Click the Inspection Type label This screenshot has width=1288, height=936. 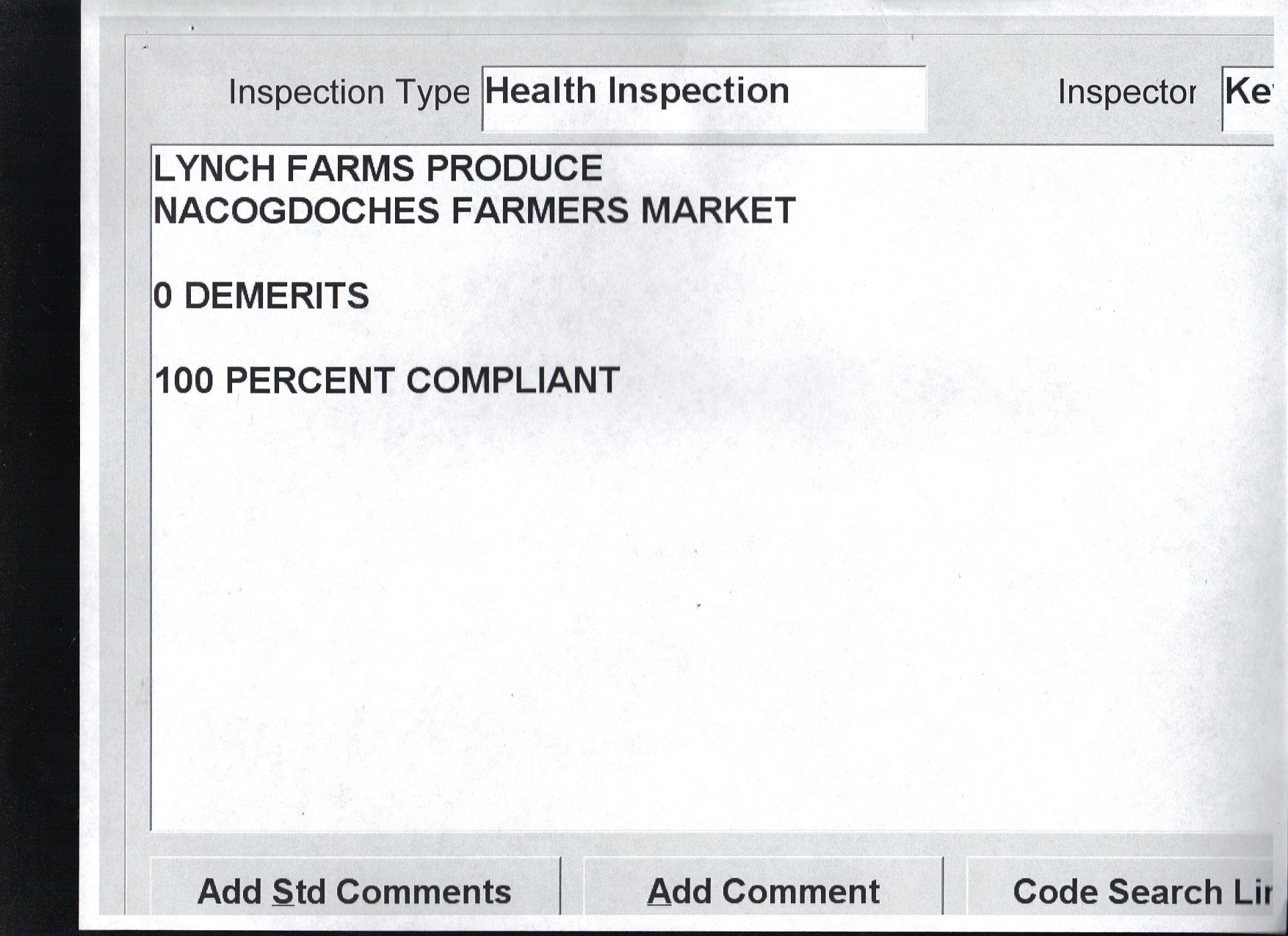(x=349, y=92)
